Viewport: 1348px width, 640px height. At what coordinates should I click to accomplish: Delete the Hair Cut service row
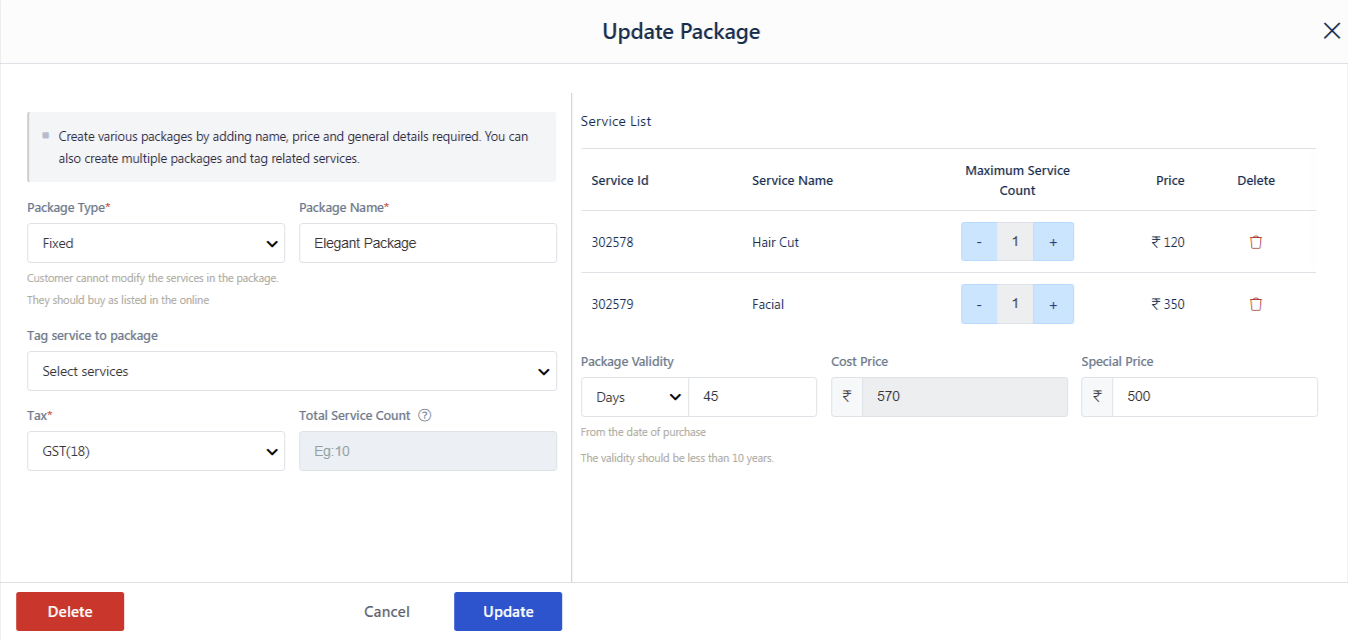click(1256, 242)
